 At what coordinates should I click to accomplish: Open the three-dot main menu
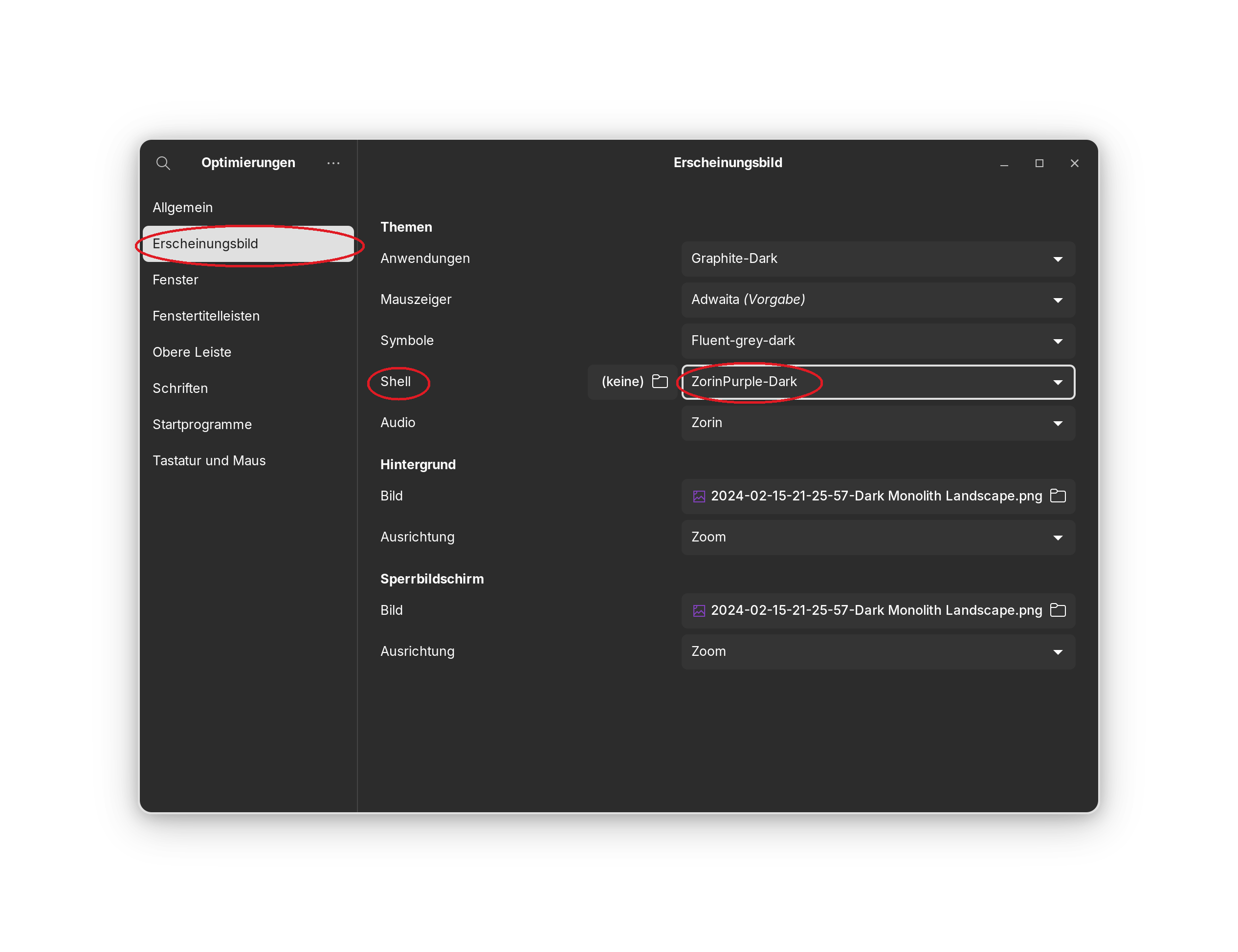point(333,163)
